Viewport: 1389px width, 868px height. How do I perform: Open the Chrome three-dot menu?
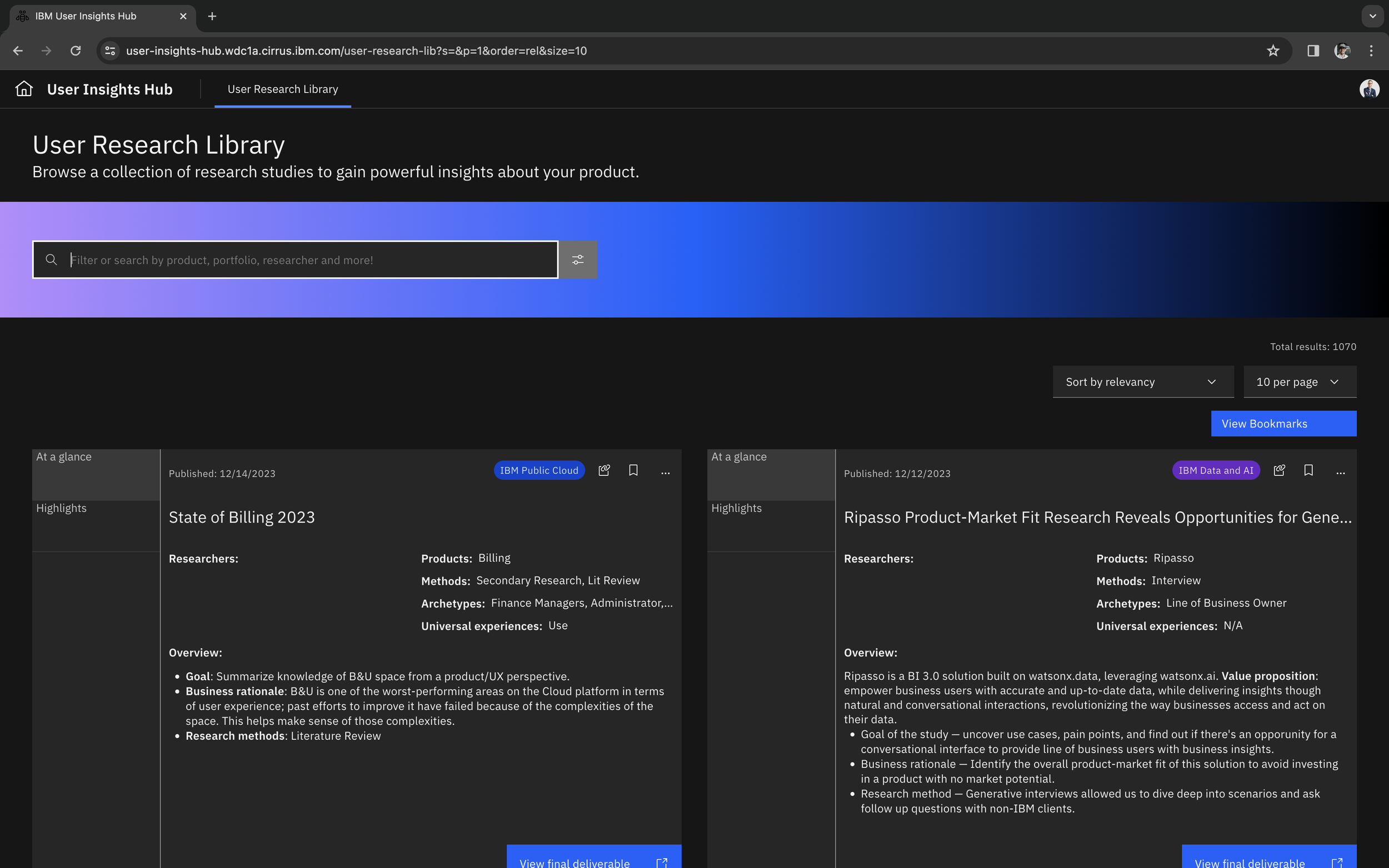pos(1371,51)
